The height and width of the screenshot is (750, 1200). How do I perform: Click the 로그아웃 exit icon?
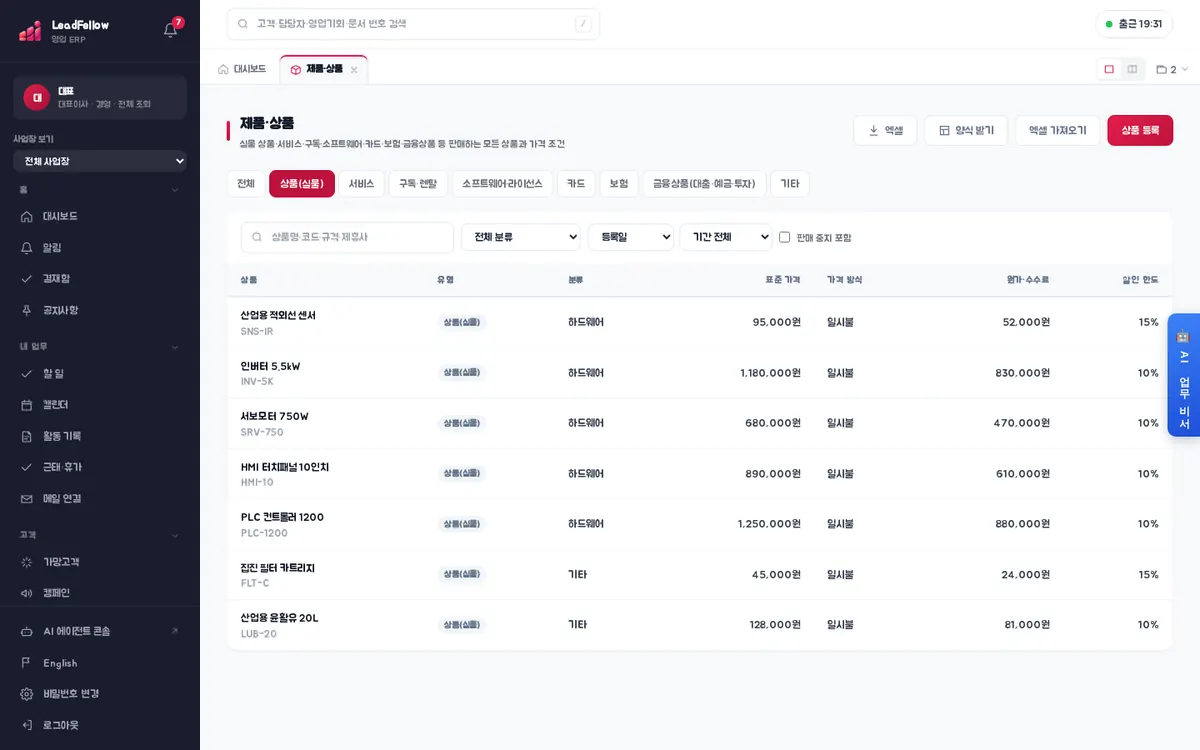pyautogui.click(x=27, y=725)
